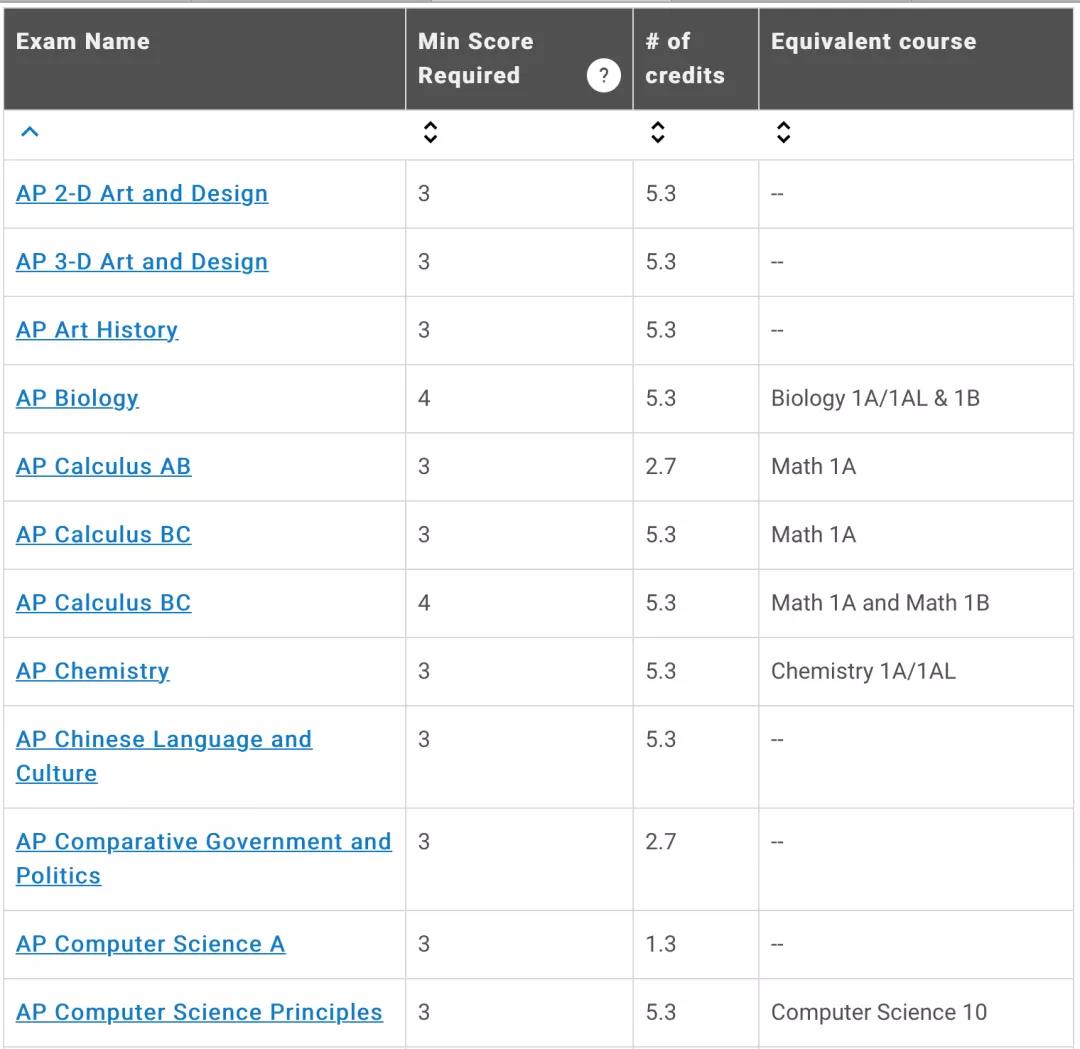
Task: Select the AP Computer Science A link
Action: [150, 944]
